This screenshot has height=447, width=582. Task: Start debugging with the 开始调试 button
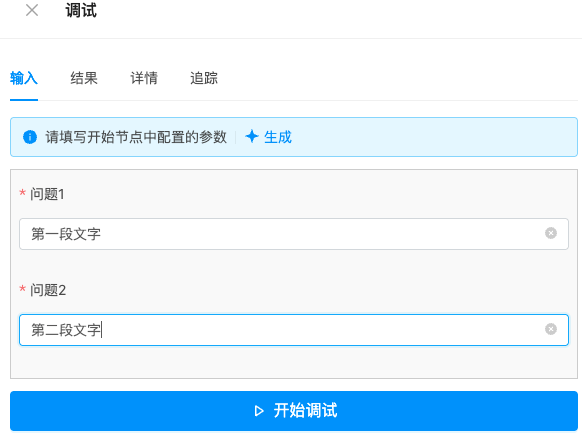pos(294,411)
